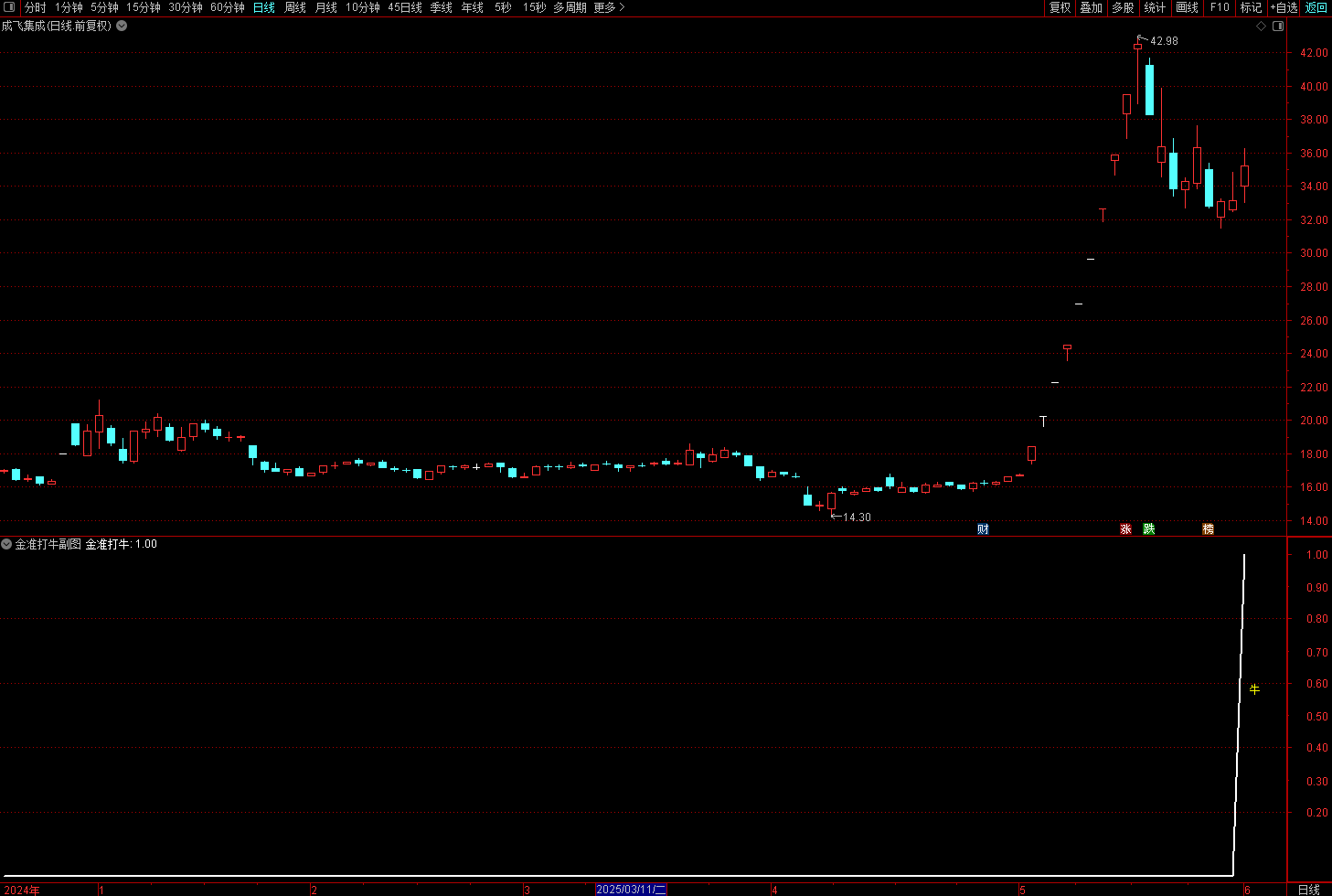The image size is (1332, 896).
Task: Click the 叠加 overlay button
Action: [x=1091, y=7]
